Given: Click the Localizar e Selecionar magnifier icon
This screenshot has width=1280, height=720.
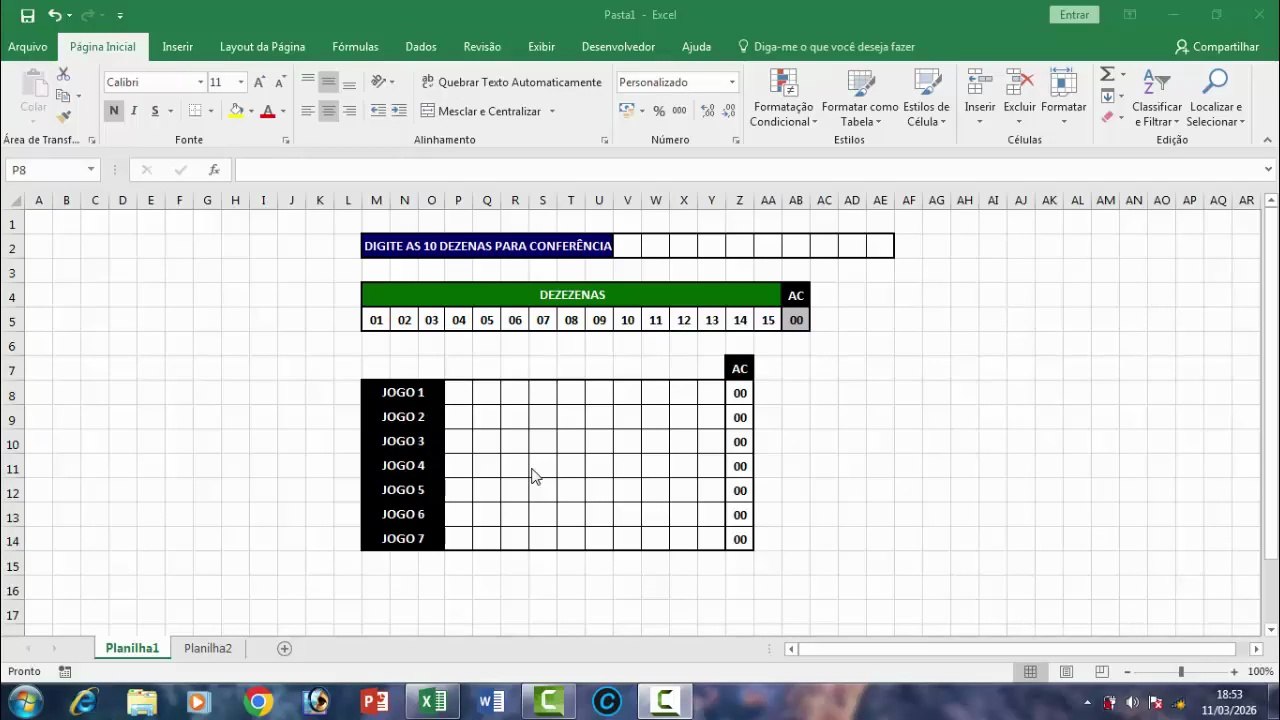Looking at the screenshot, I should tap(1215, 83).
